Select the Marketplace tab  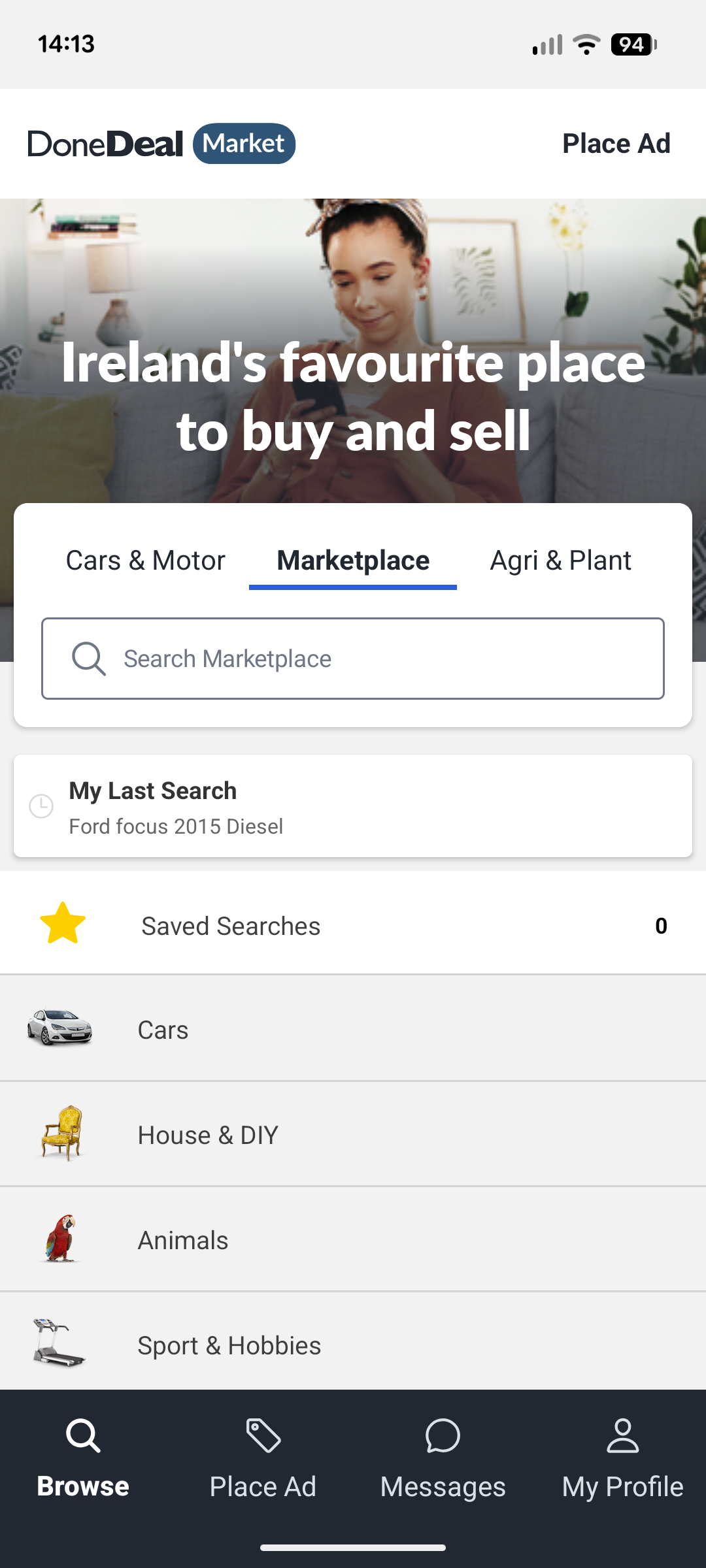click(353, 561)
